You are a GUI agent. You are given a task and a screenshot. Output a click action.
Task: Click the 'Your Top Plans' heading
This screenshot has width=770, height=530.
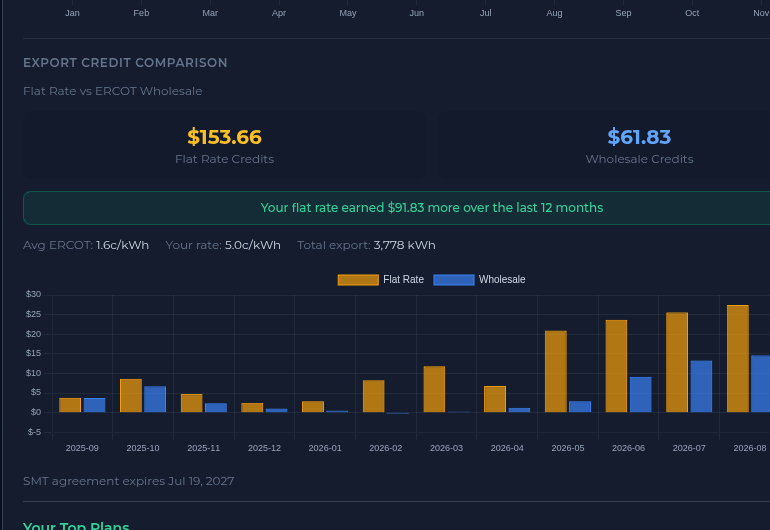[x=76, y=526]
